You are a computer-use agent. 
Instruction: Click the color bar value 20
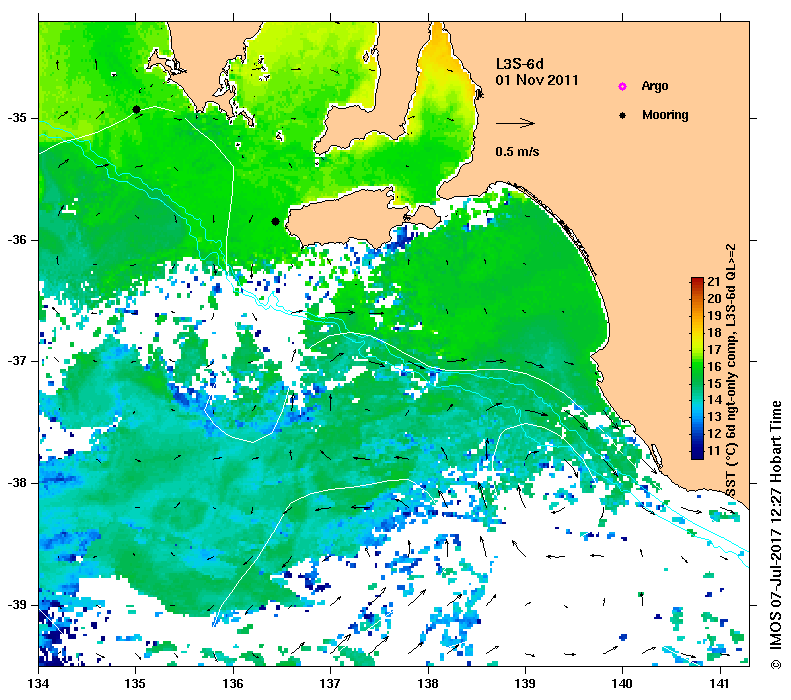714,299
